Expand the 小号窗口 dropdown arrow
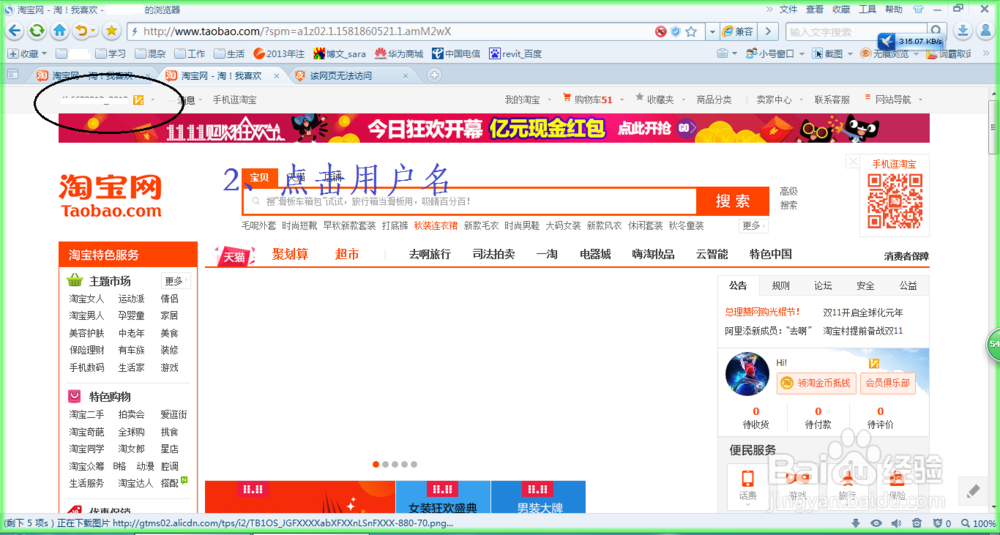The width and height of the screenshot is (1000, 535). pos(802,54)
